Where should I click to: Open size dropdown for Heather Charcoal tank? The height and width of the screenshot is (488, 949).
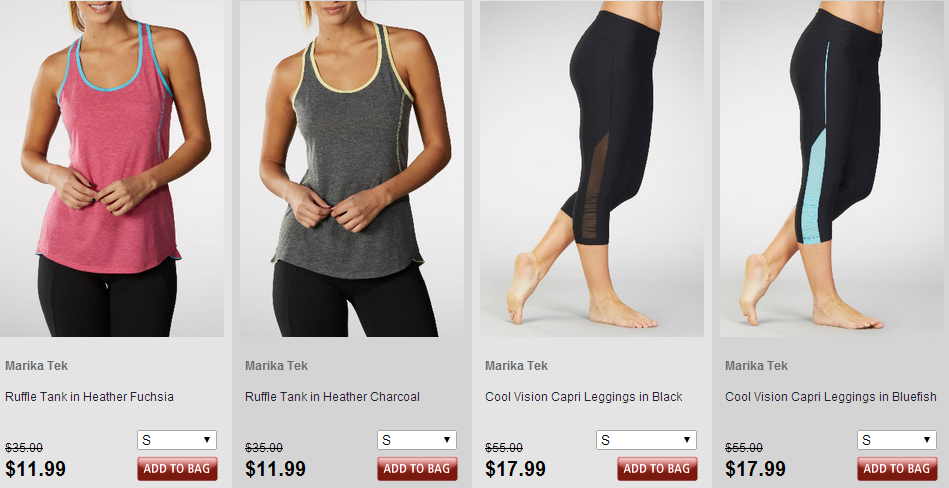tap(416, 440)
